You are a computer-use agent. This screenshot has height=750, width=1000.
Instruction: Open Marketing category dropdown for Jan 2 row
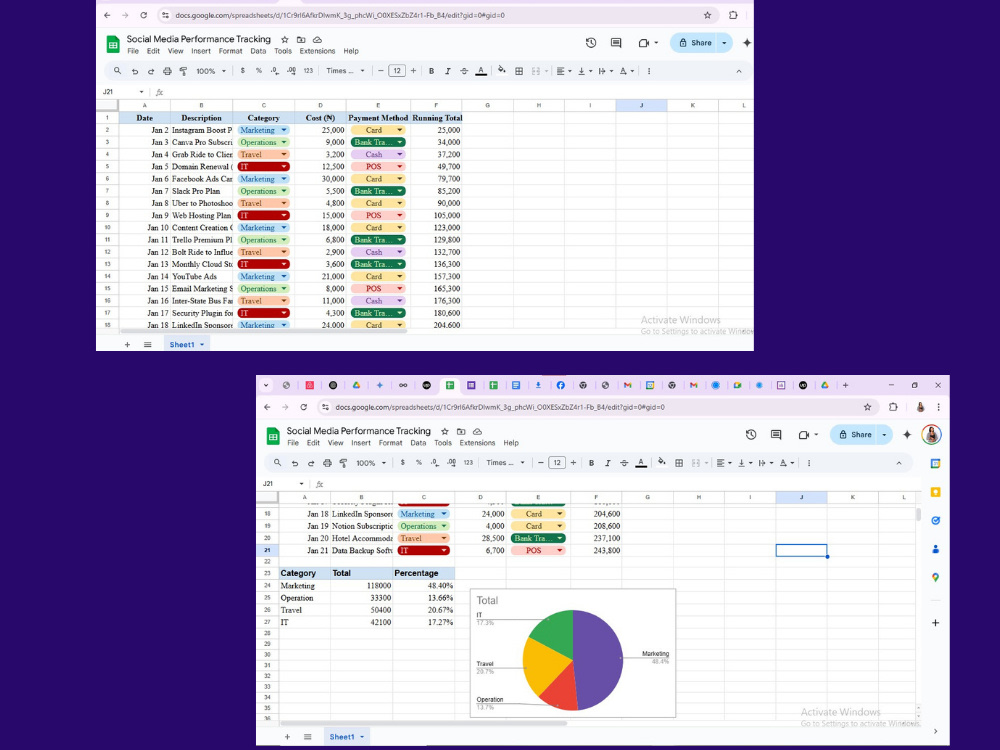coord(284,130)
